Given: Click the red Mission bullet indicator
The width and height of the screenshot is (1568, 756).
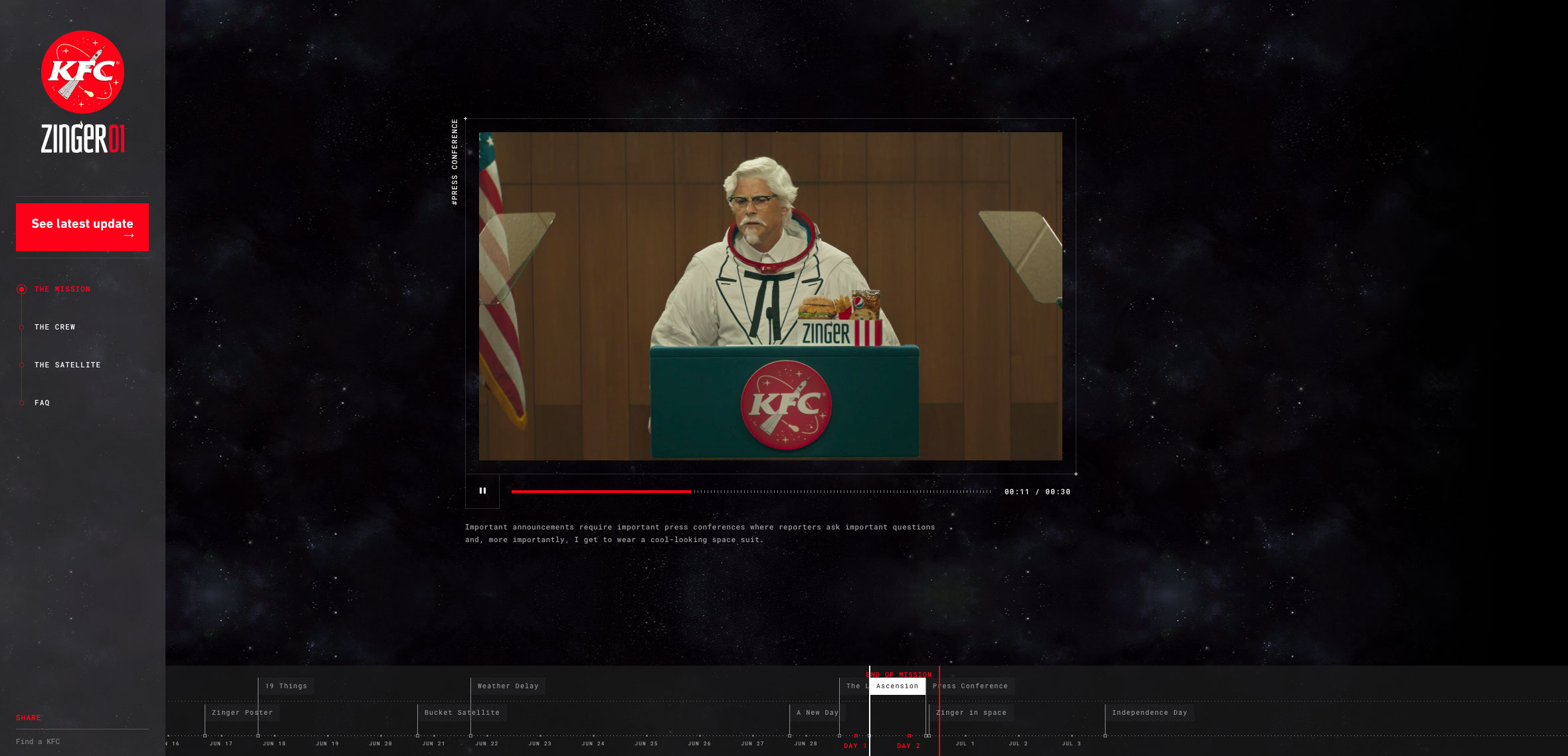Looking at the screenshot, I should (22, 290).
